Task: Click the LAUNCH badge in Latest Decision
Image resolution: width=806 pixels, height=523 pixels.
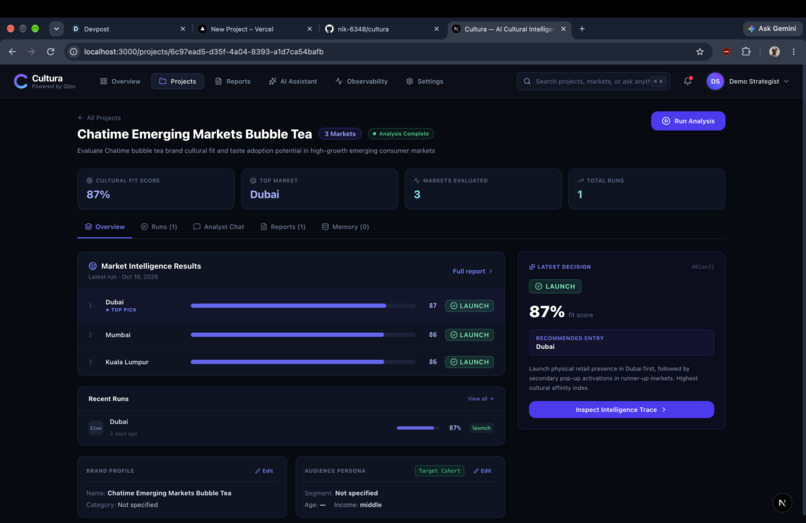Action: coord(555,286)
